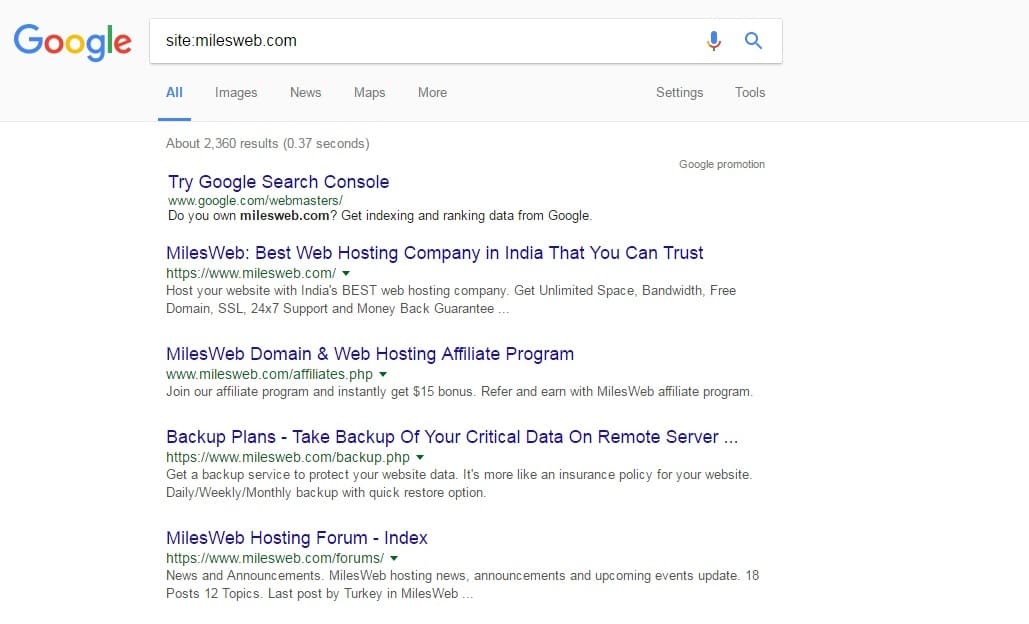Image resolution: width=1029 pixels, height=624 pixels.
Task: Open the More menu
Action: tap(432, 93)
